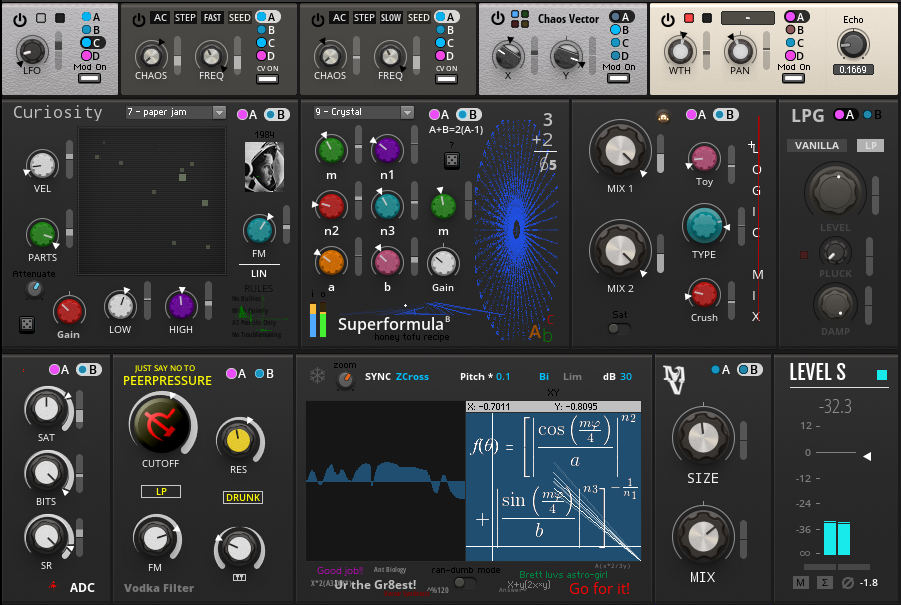Switch on the Sat toggle in Logic Mix

pos(619,329)
